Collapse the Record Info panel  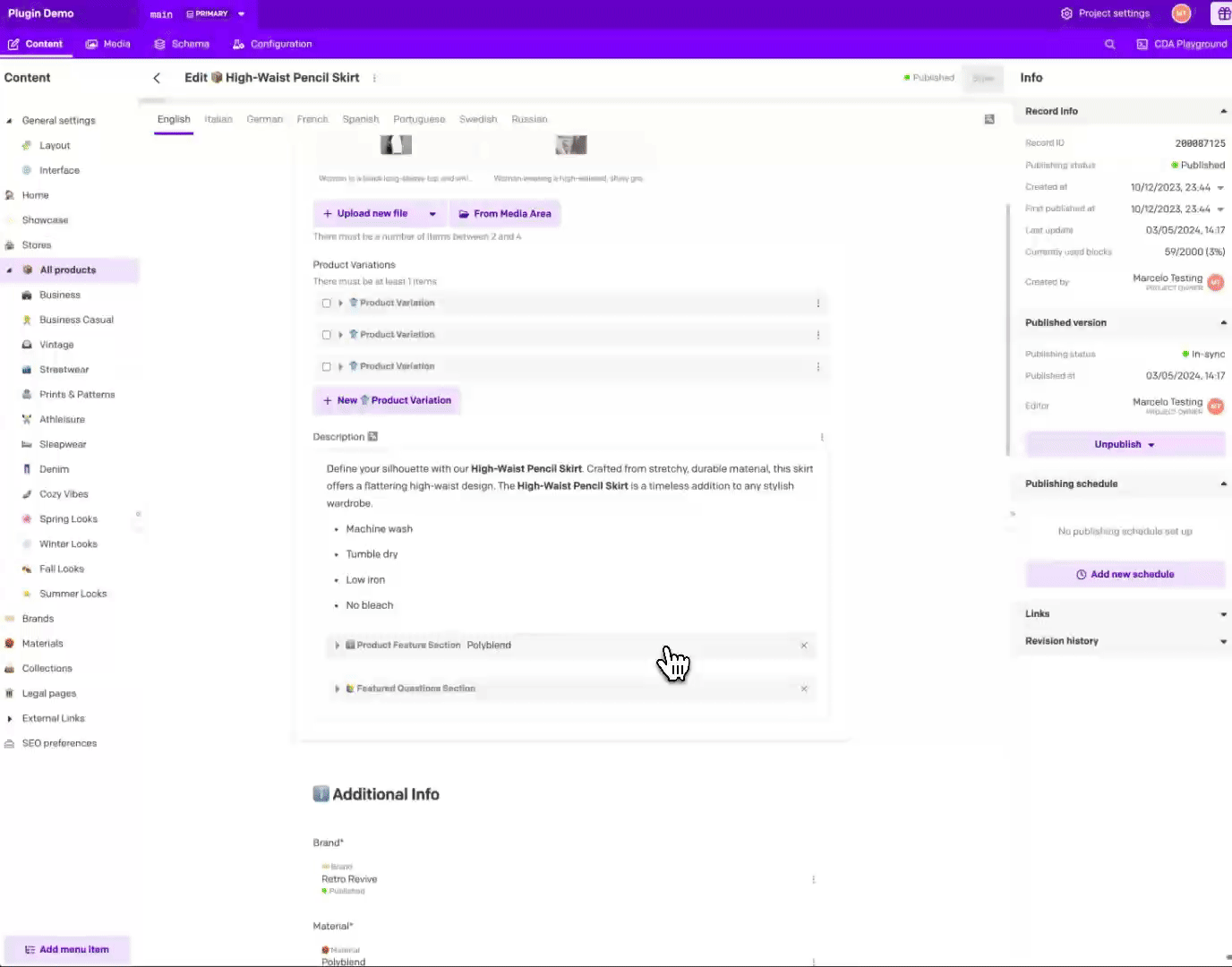[1222, 111]
